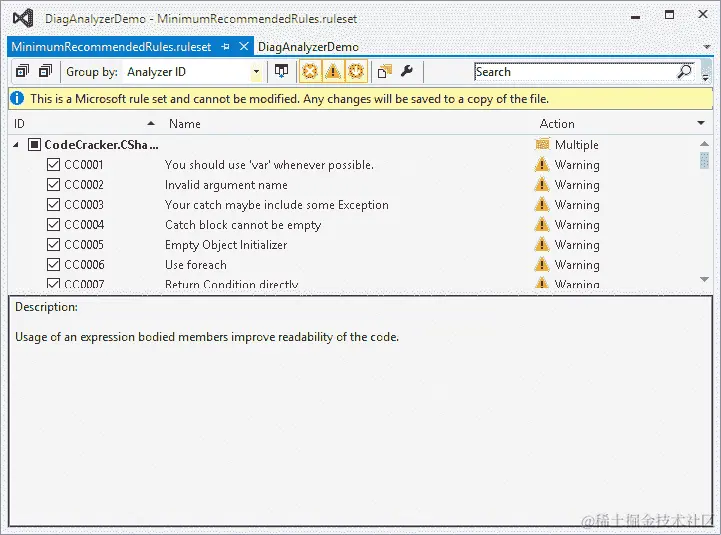Select rule name 'You should use var whenever possible'
The image size is (721, 535).
[269, 165]
